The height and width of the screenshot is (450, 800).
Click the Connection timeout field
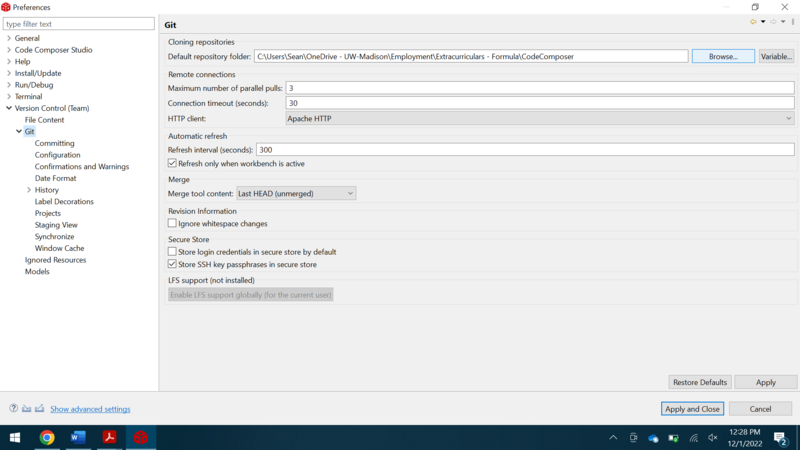pos(540,103)
